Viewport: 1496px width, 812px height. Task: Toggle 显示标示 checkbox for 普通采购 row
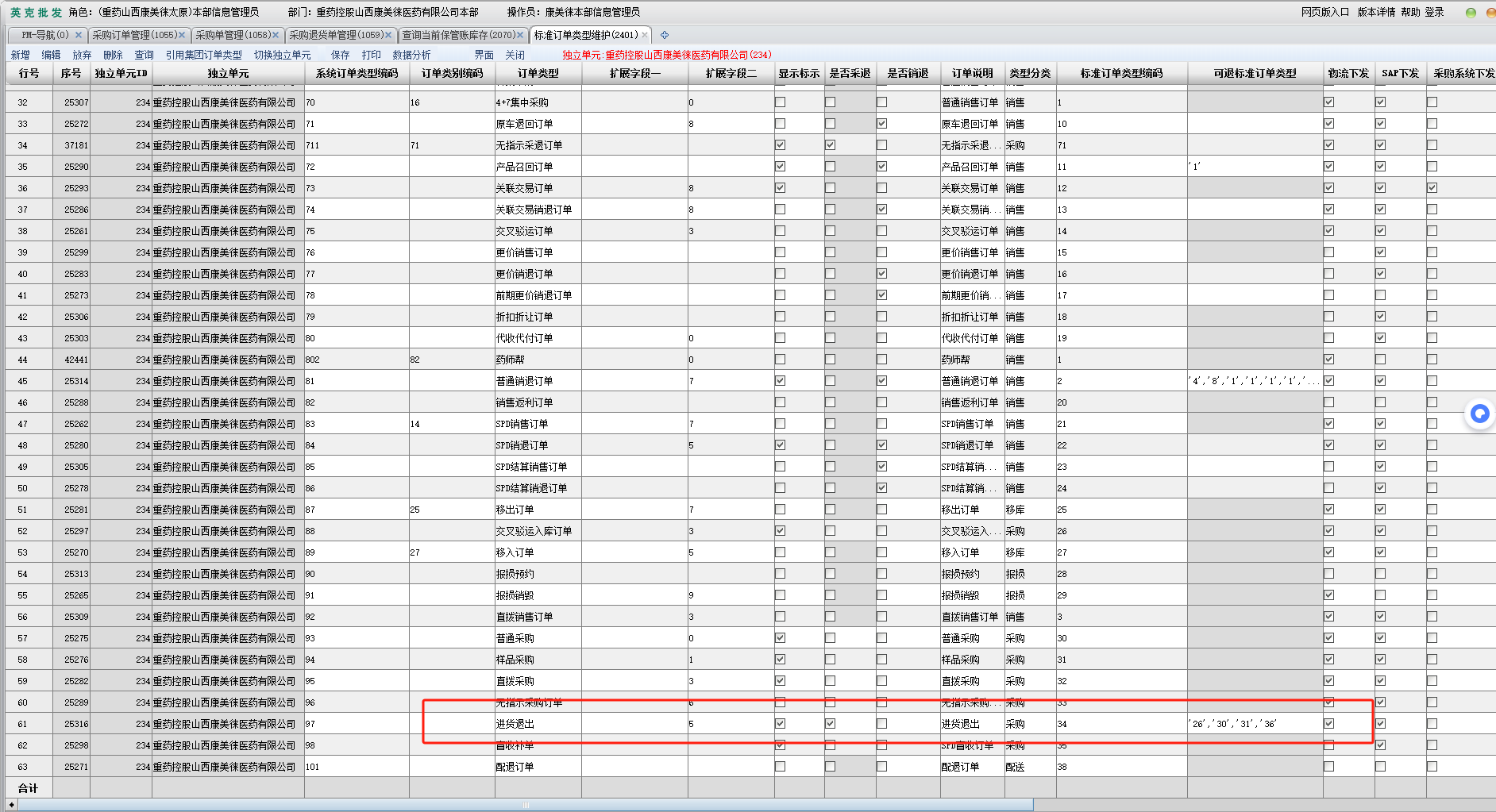(x=780, y=638)
